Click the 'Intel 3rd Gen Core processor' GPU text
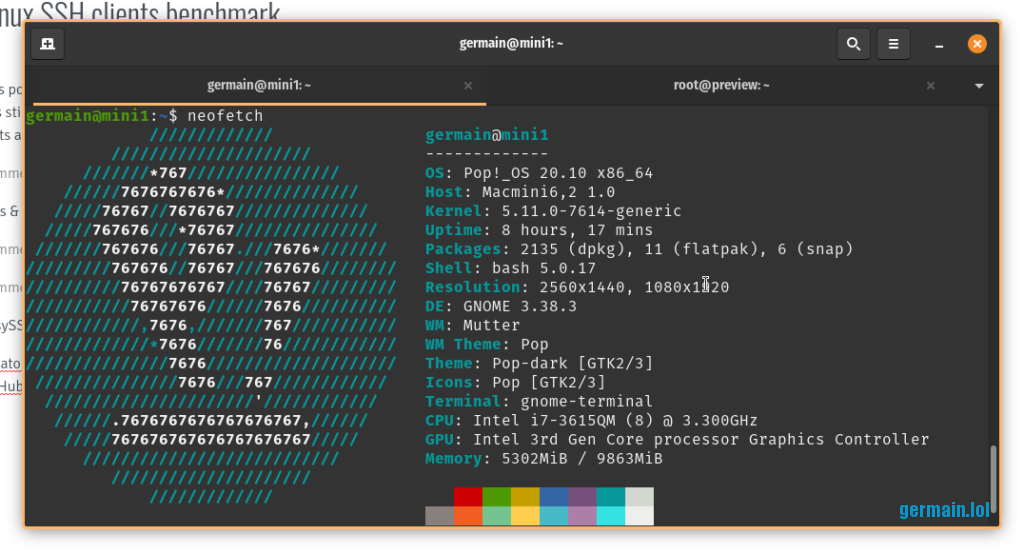The width and height of the screenshot is (1024, 554). click(x=606, y=439)
